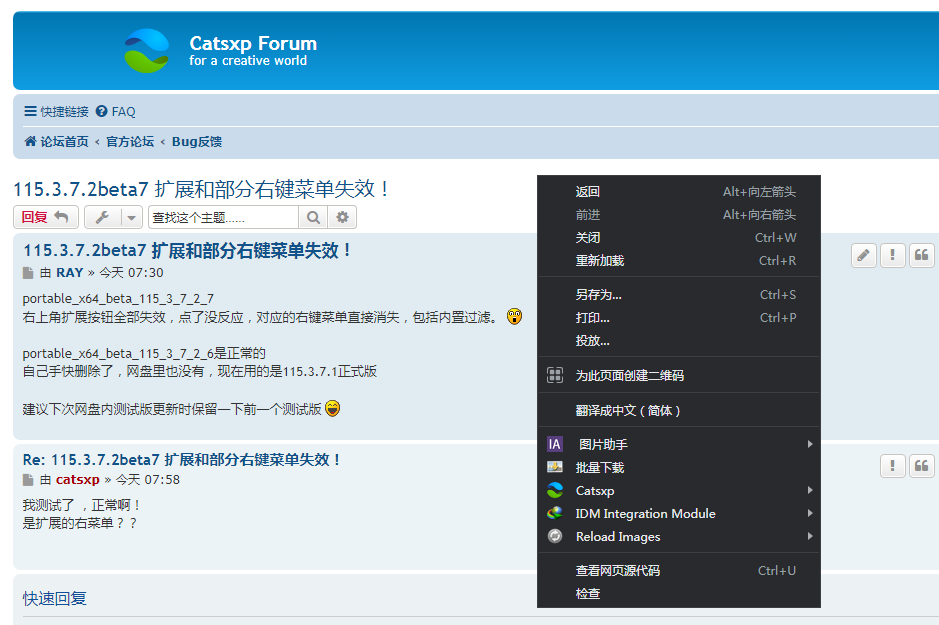Click the text portable_x64_beta_115_3_7_2_7
This screenshot has height=625, width=939.
[x=118, y=298]
